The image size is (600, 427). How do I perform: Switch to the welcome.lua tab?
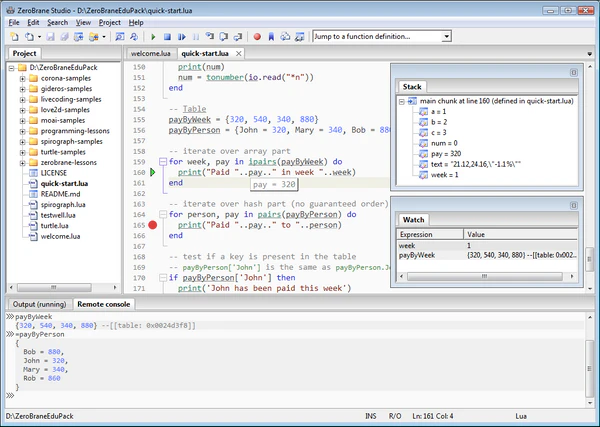pos(152,53)
